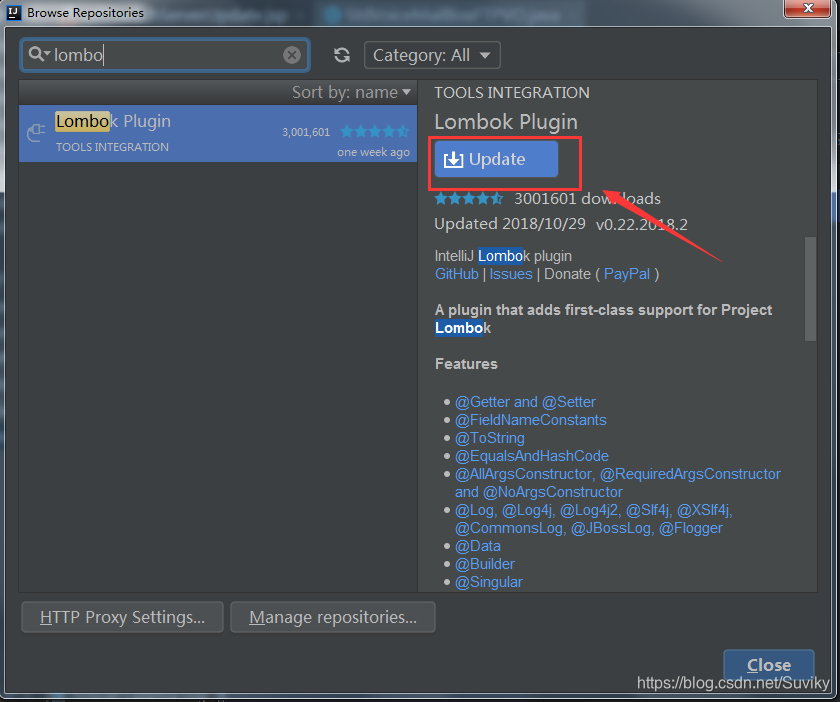The width and height of the screenshot is (840, 702).
Task: Open the @Data feature link
Action: click(x=478, y=546)
